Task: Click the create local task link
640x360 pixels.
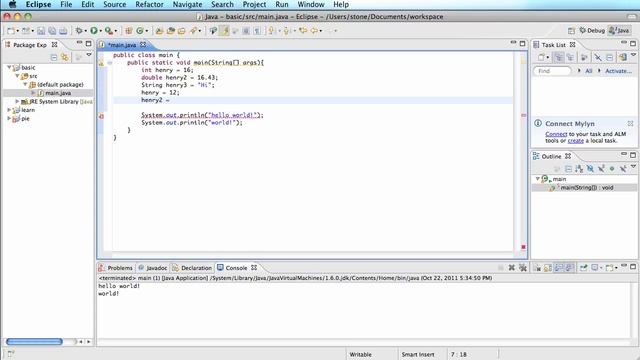Action: [576, 140]
